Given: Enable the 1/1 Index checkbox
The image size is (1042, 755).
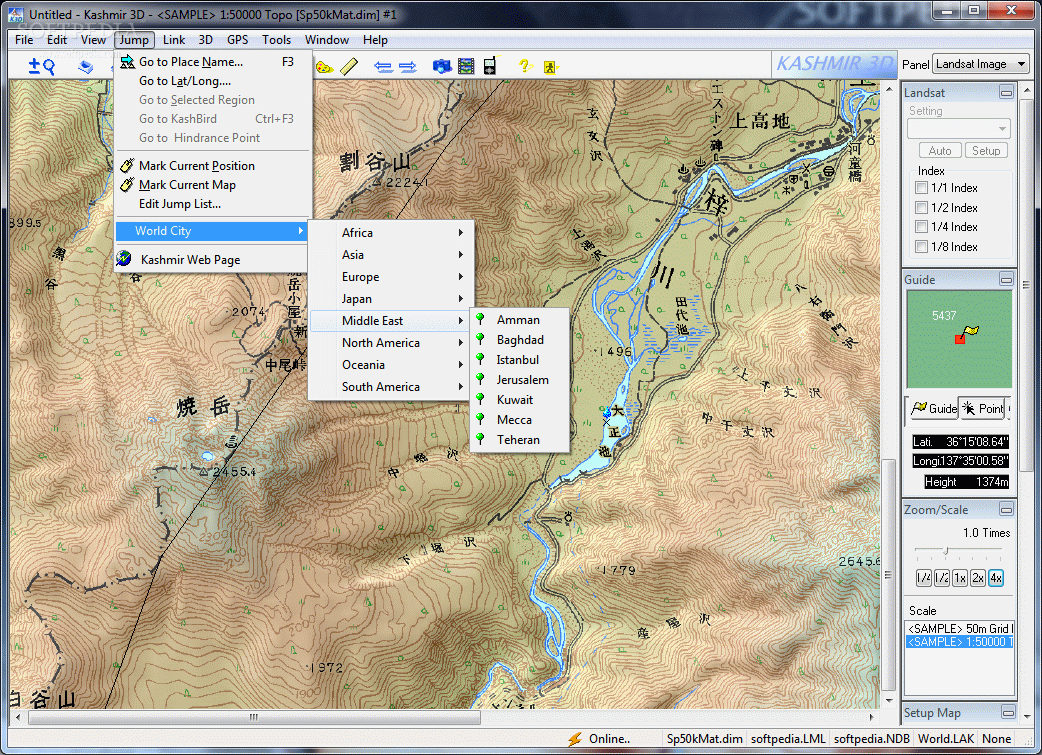Looking at the screenshot, I should pyautogui.click(x=922, y=187).
